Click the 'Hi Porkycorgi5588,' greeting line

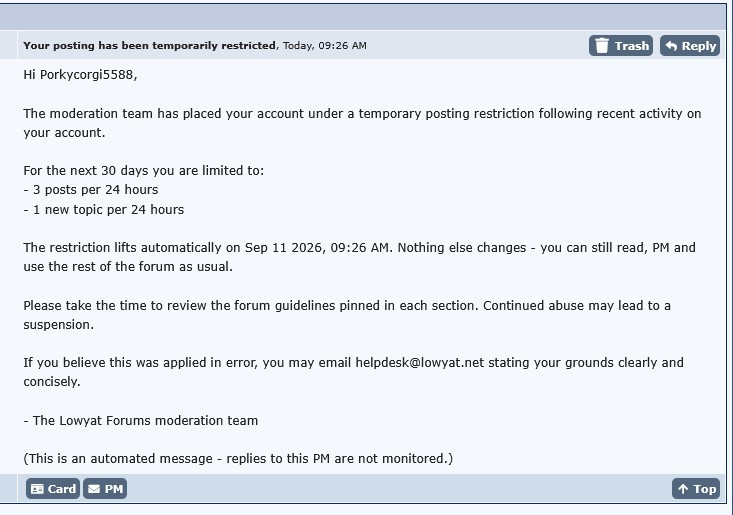[80, 75]
